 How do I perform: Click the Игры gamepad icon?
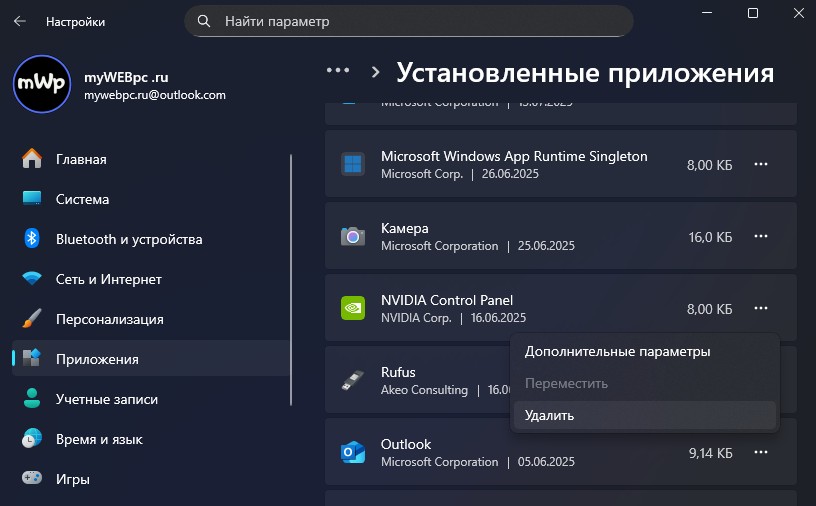click(32, 478)
